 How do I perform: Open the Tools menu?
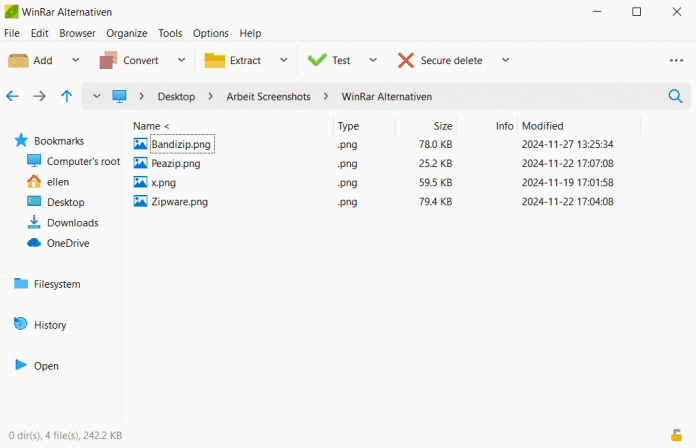[170, 33]
